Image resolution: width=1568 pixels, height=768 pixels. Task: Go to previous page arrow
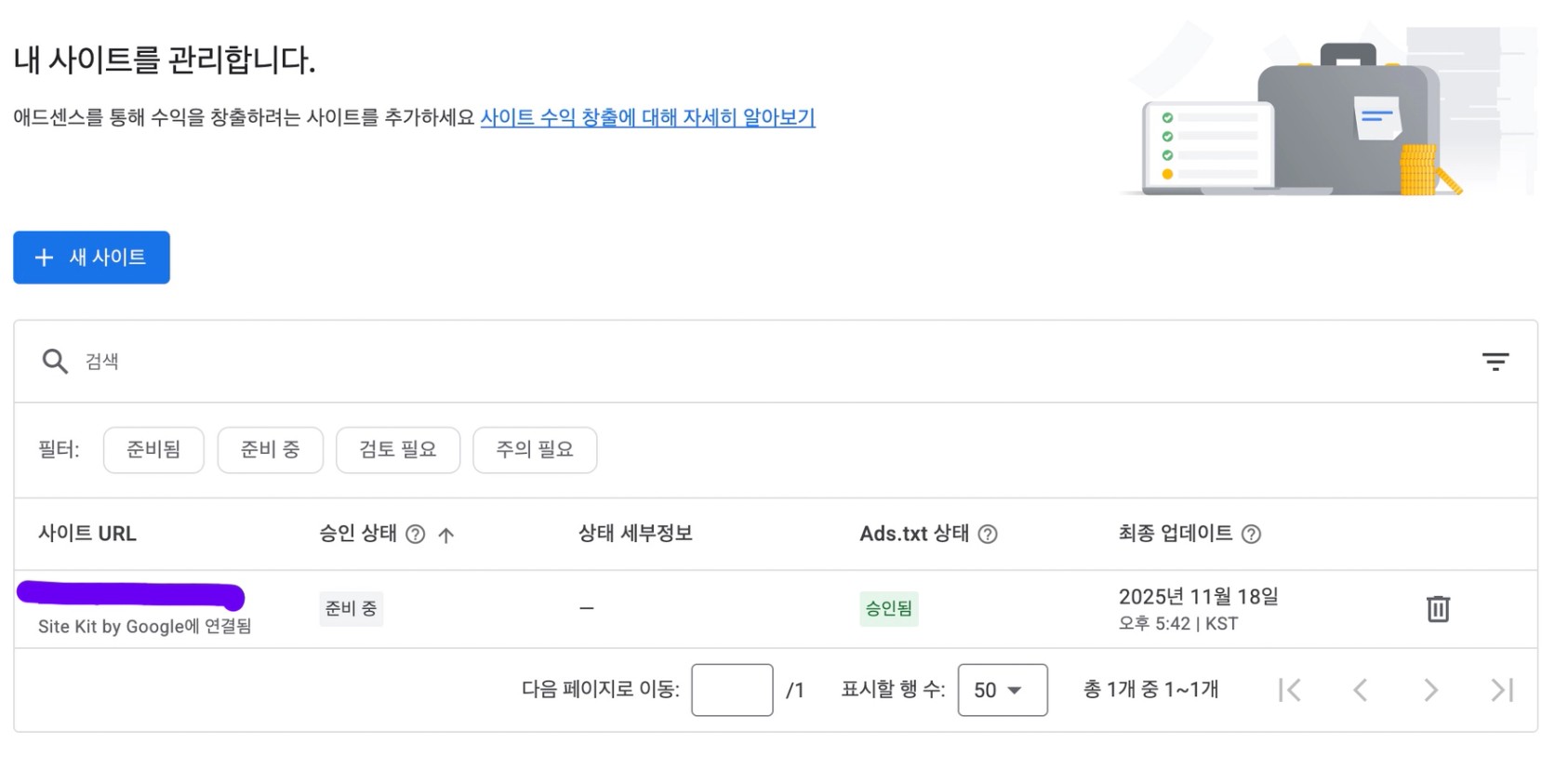tap(1361, 690)
